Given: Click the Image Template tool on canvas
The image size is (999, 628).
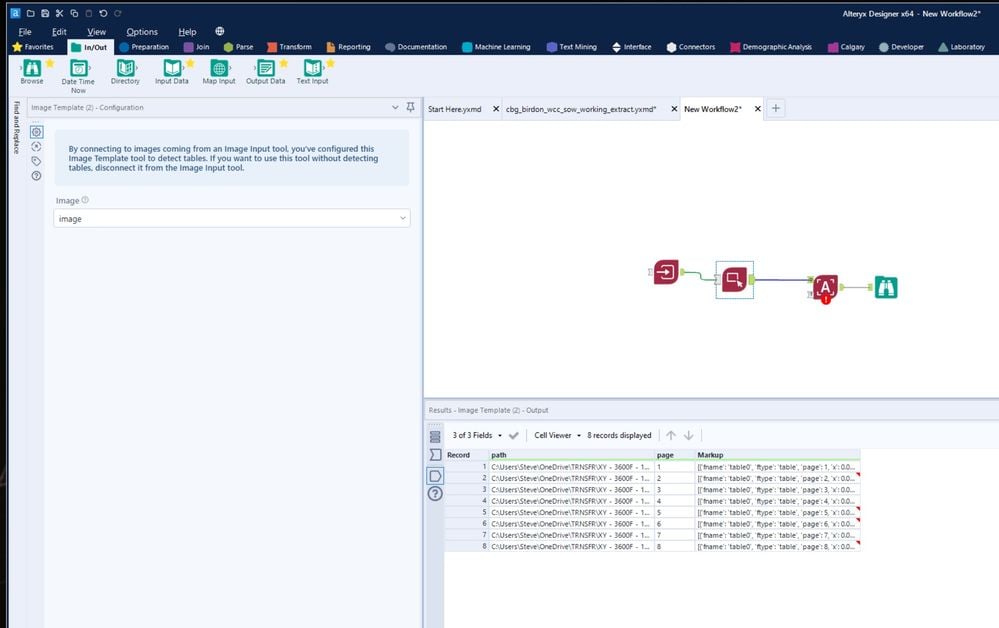Looking at the screenshot, I should click(x=735, y=280).
